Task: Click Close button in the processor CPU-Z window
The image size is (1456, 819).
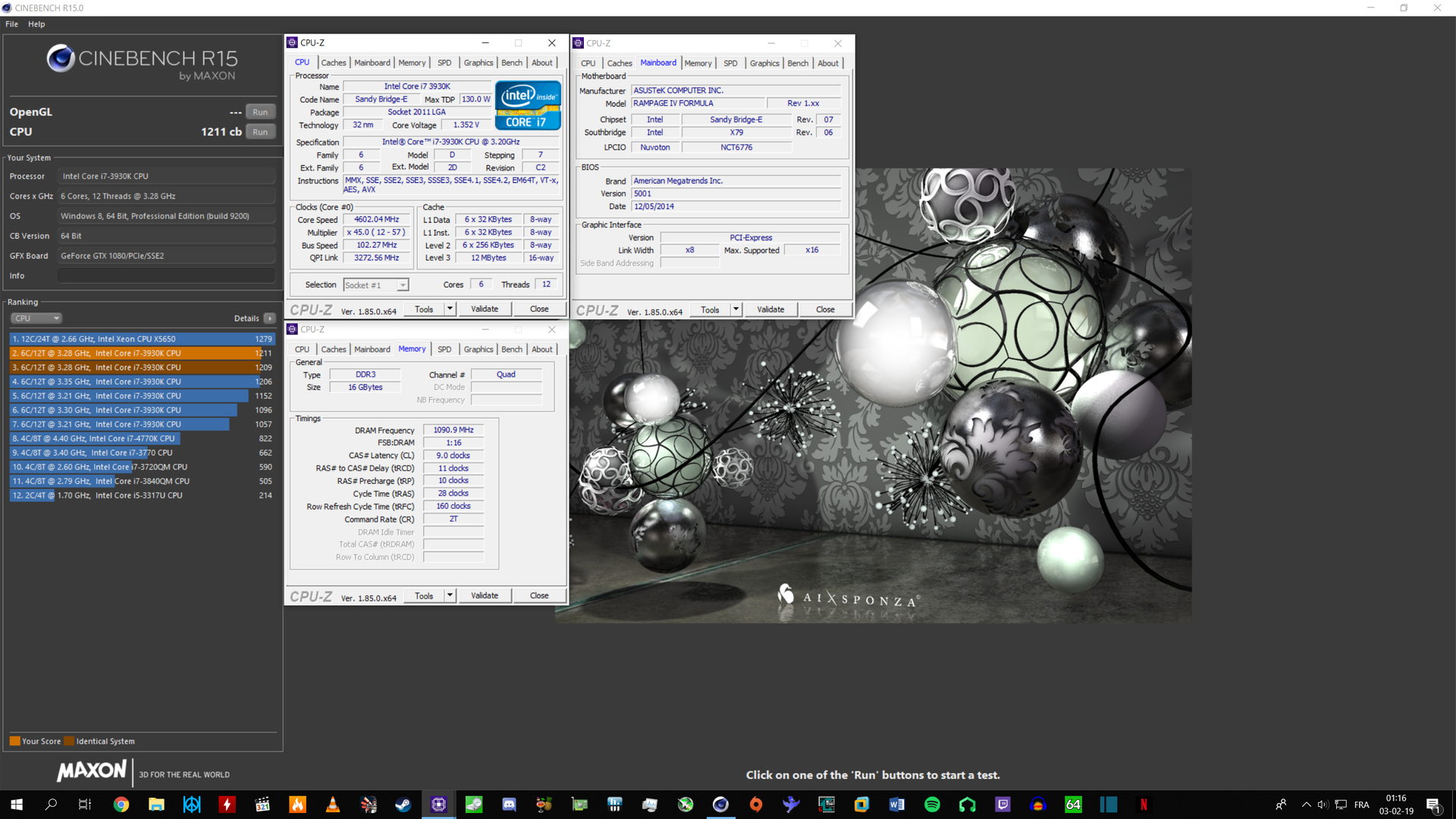Action: point(539,309)
